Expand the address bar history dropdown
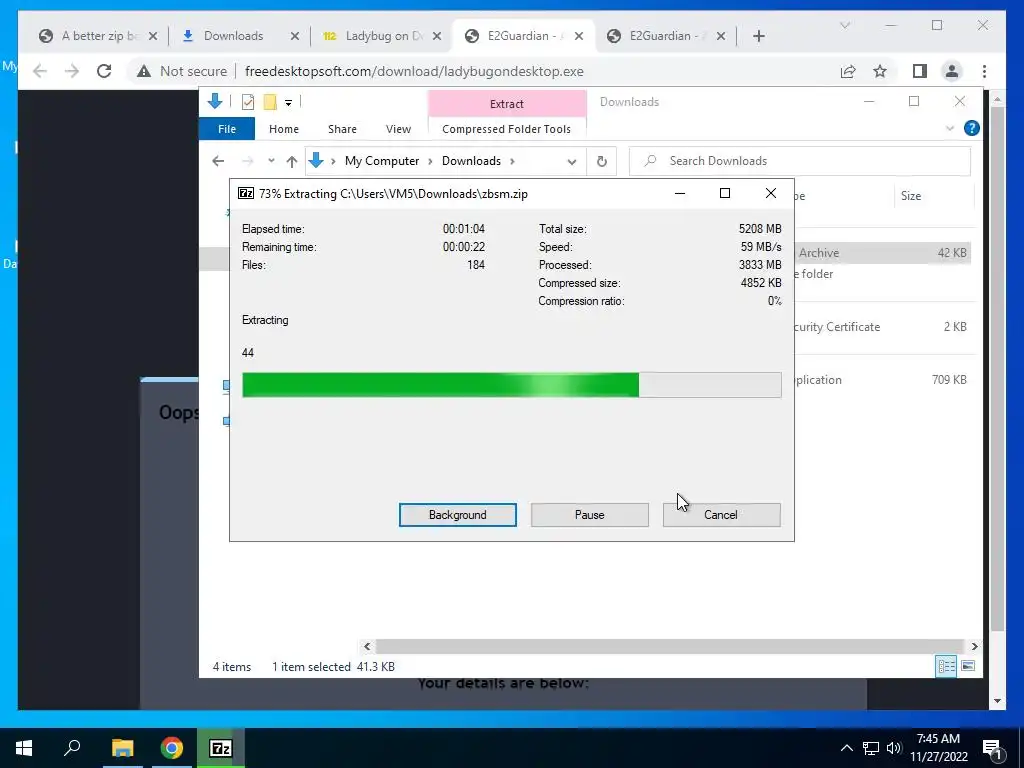The width and height of the screenshot is (1024, 768). tap(571, 161)
